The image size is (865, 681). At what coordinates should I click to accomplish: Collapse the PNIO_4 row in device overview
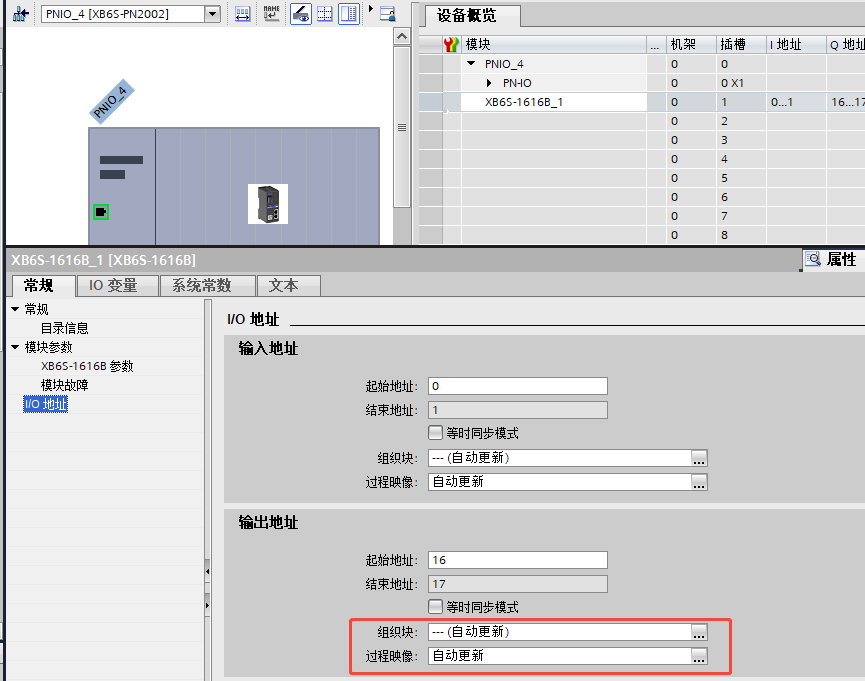point(471,63)
